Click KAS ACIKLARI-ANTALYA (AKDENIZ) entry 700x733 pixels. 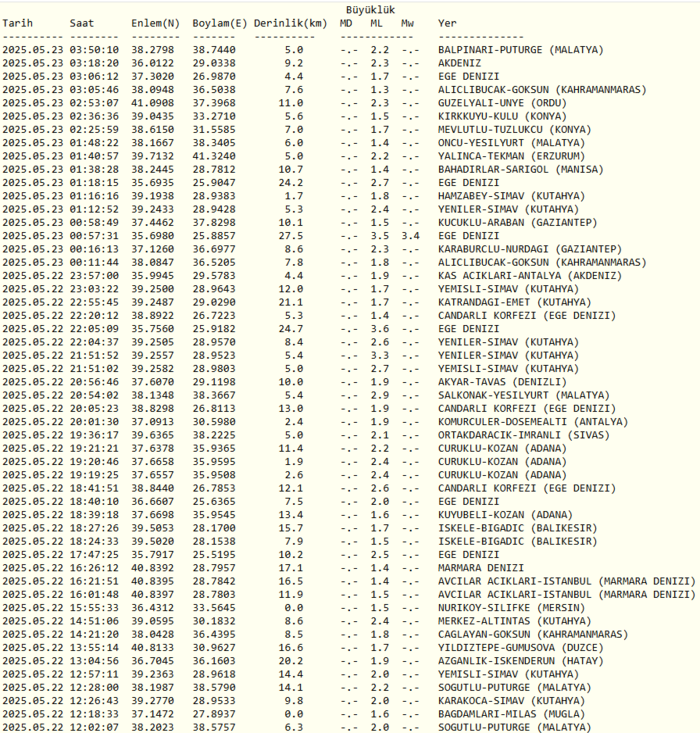point(530,276)
